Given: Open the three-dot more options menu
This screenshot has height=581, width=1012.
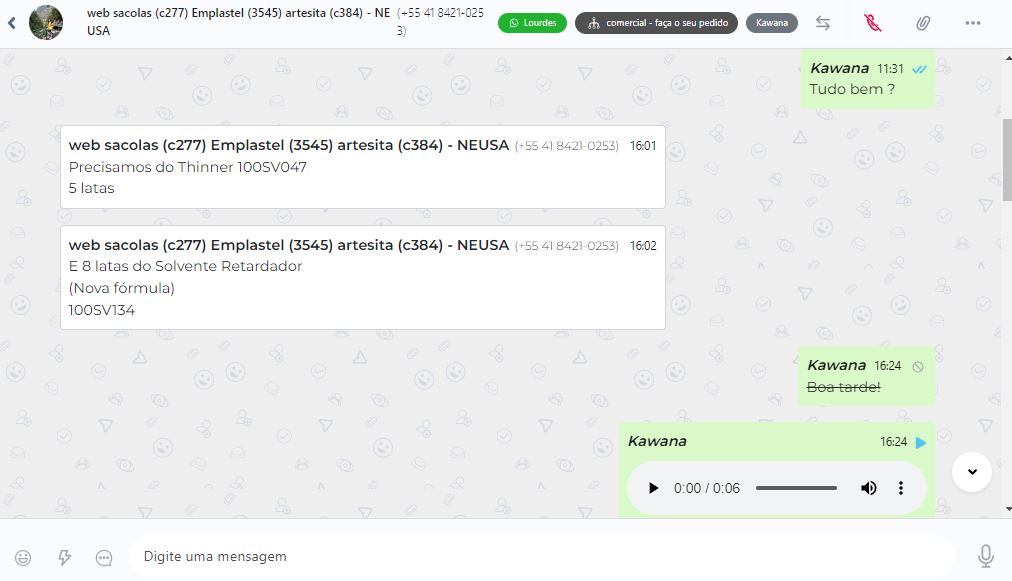Looking at the screenshot, I should tap(973, 23).
